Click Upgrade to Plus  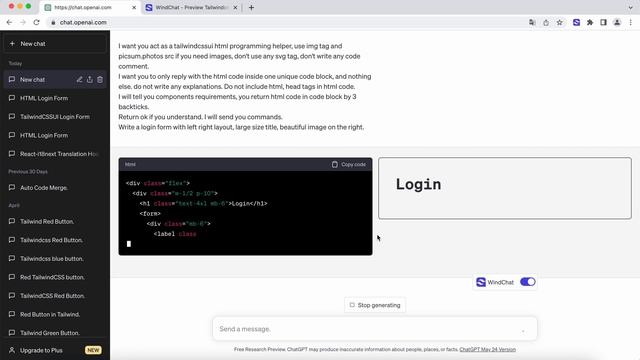(55, 350)
